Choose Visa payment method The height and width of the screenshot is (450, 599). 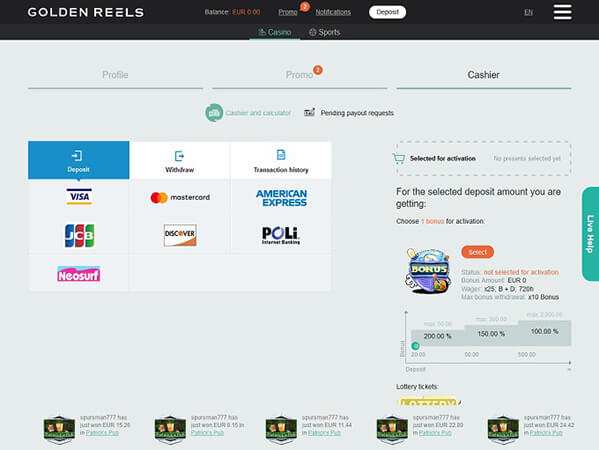coord(79,197)
